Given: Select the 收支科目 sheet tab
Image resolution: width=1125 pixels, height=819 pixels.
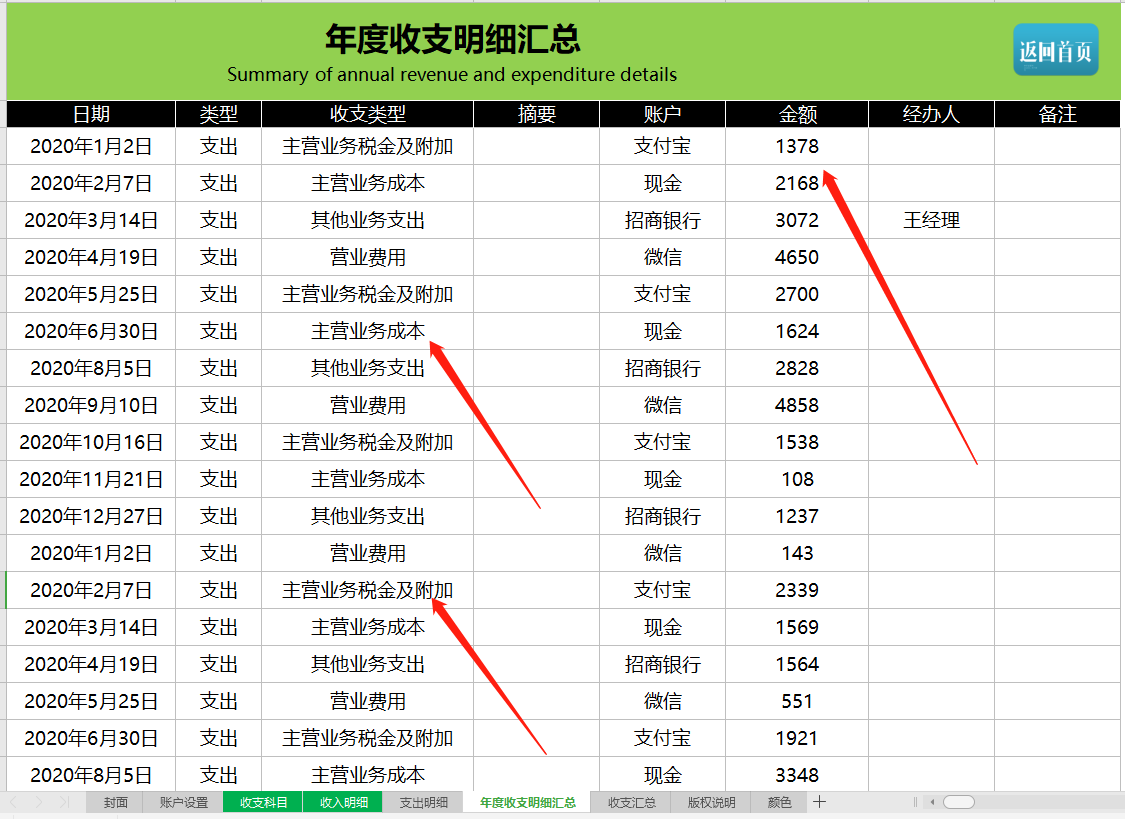Looking at the screenshot, I should 262,801.
